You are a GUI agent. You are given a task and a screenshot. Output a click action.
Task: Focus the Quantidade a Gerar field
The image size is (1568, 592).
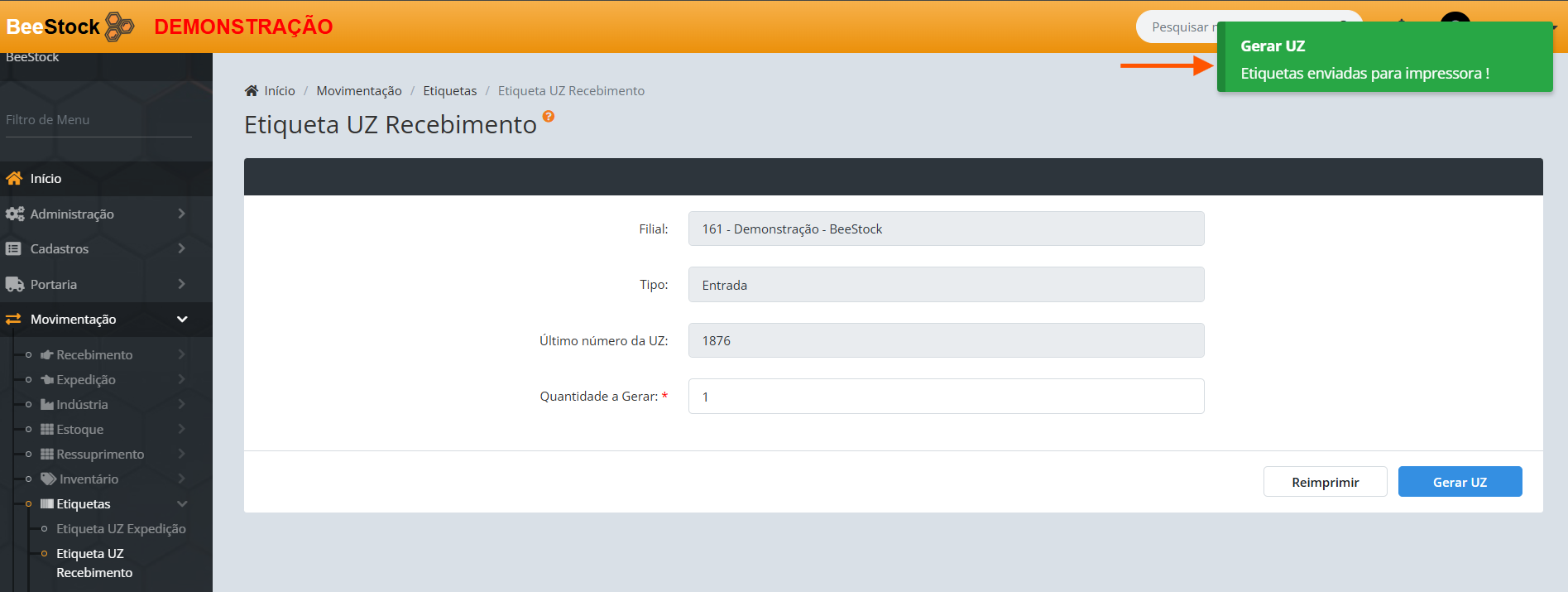946,397
